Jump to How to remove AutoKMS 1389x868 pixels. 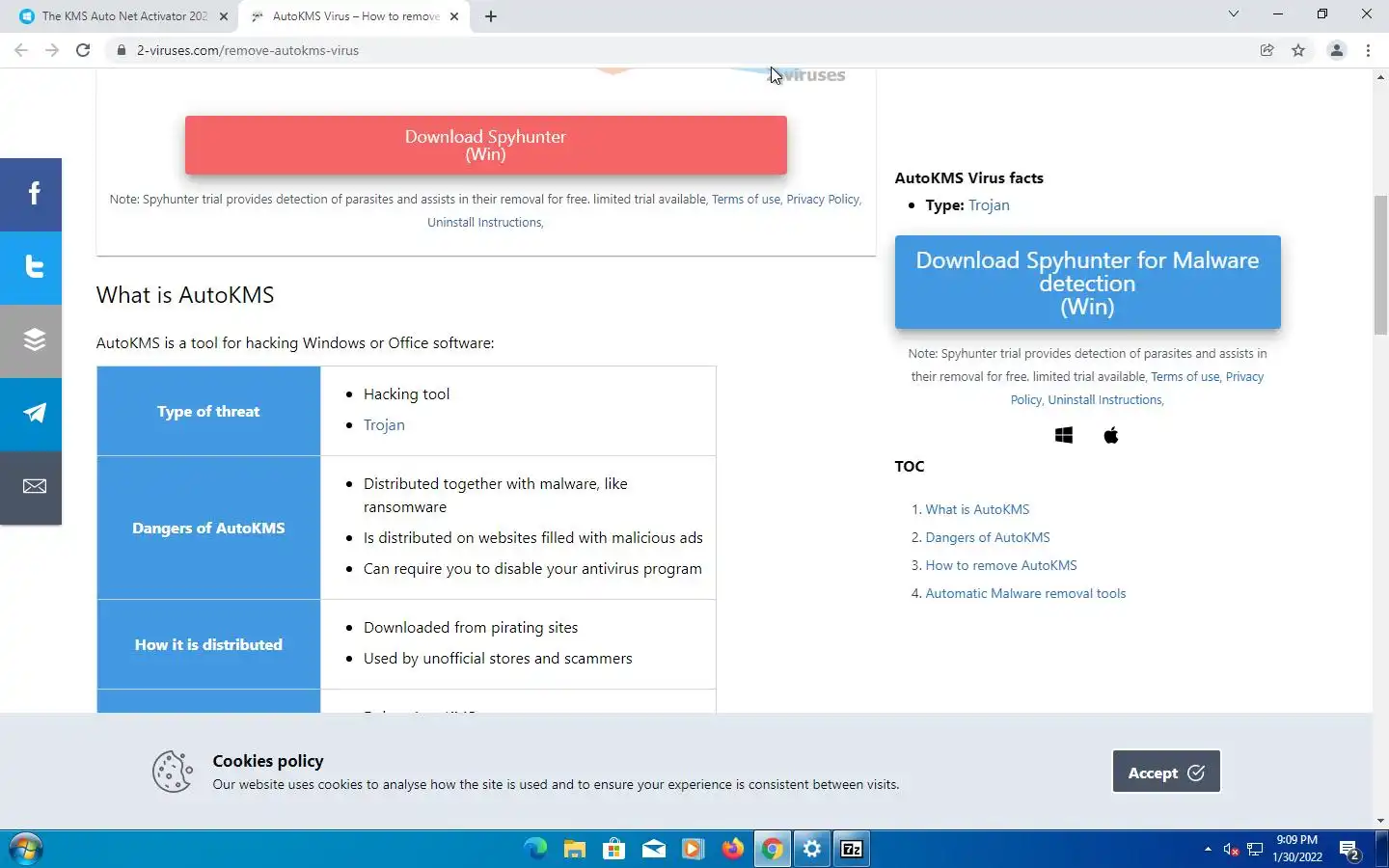coord(1001,565)
